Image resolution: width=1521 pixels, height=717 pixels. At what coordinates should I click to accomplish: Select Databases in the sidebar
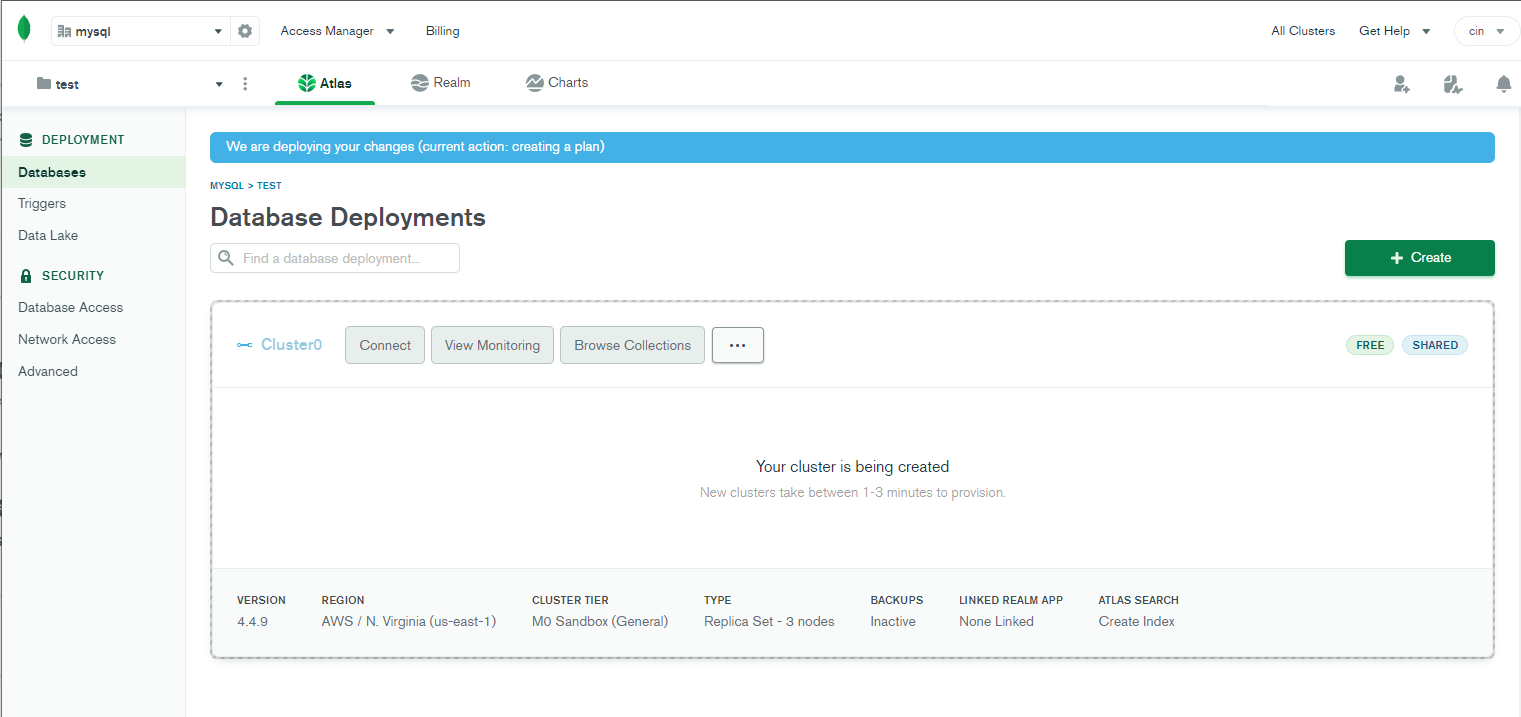(x=93, y=172)
